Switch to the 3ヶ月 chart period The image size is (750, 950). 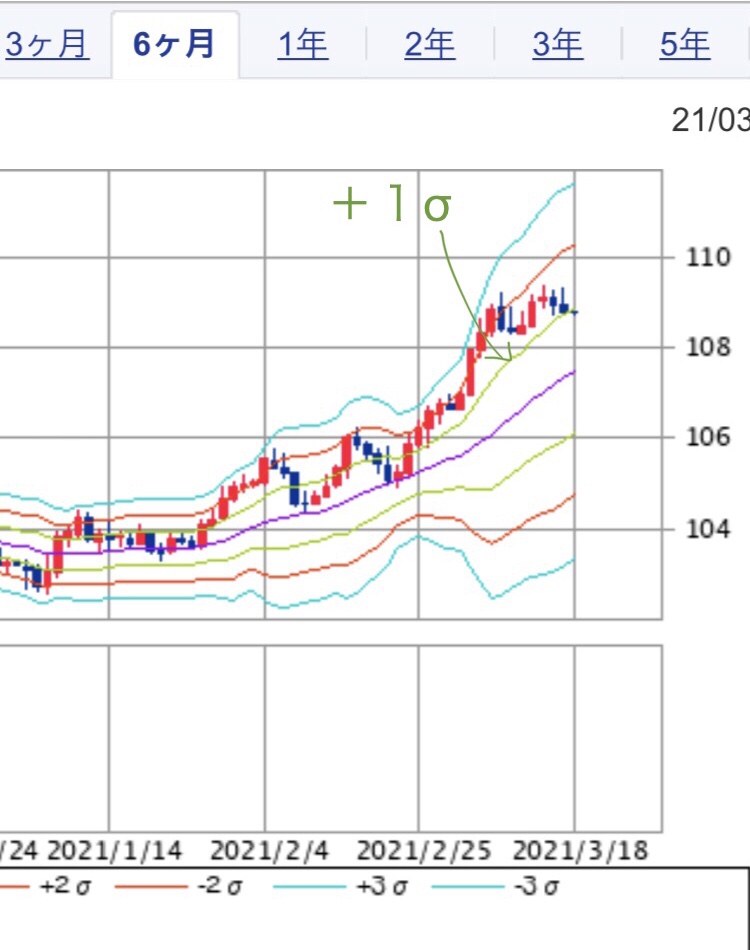[x=47, y=45]
